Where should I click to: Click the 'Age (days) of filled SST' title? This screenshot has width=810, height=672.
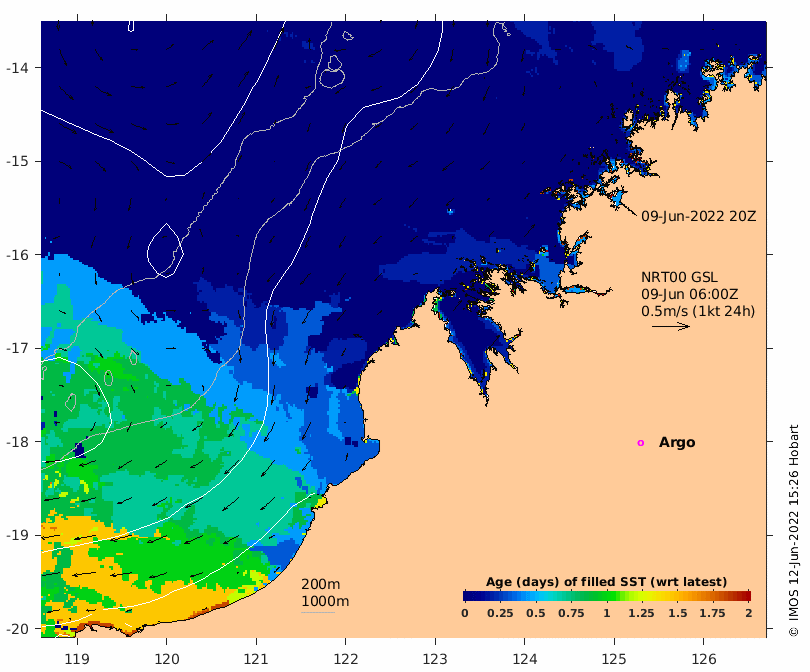[606, 582]
